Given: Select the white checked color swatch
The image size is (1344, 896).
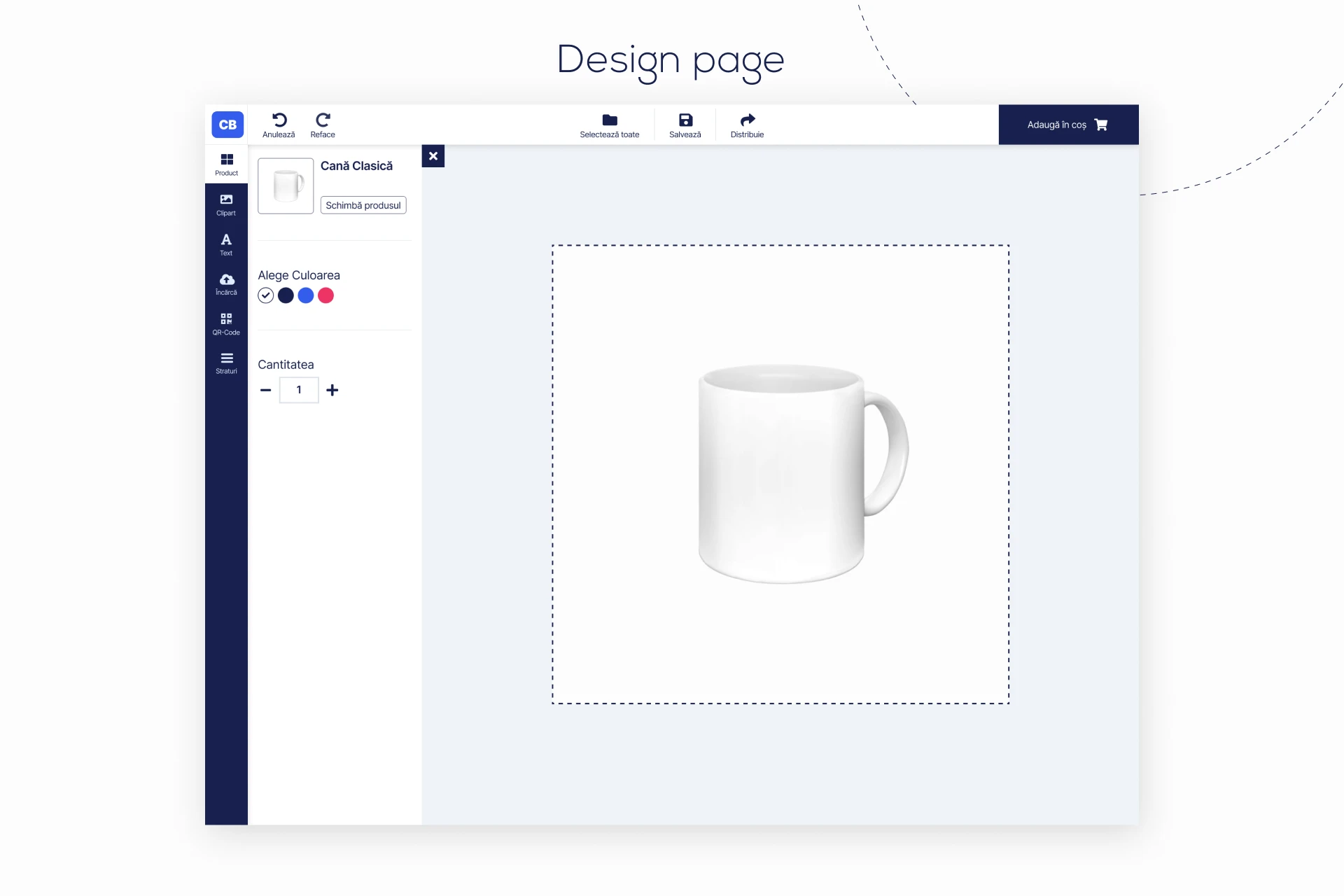Looking at the screenshot, I should coord(265,295).
